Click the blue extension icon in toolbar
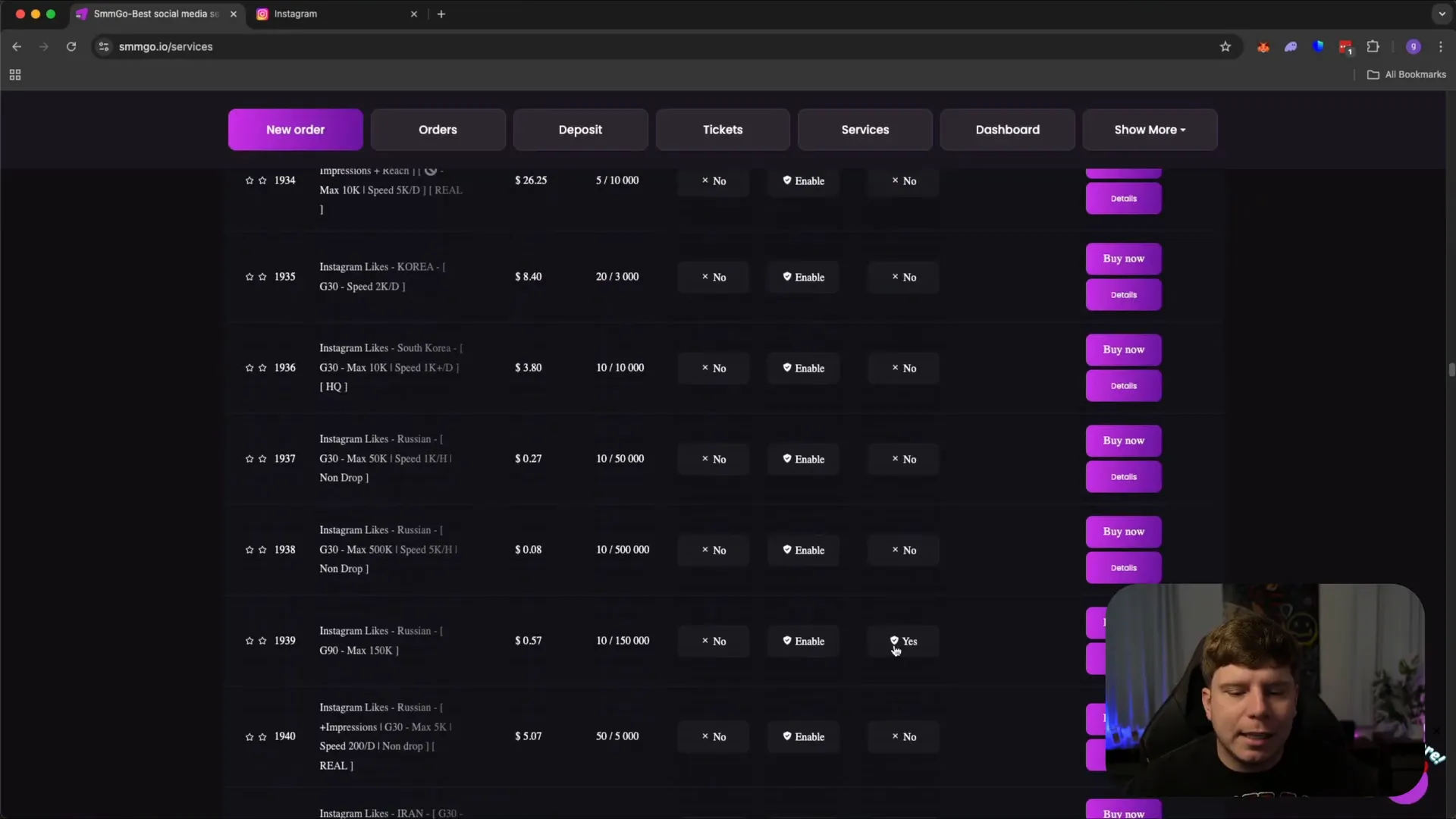 (1318, 46)
